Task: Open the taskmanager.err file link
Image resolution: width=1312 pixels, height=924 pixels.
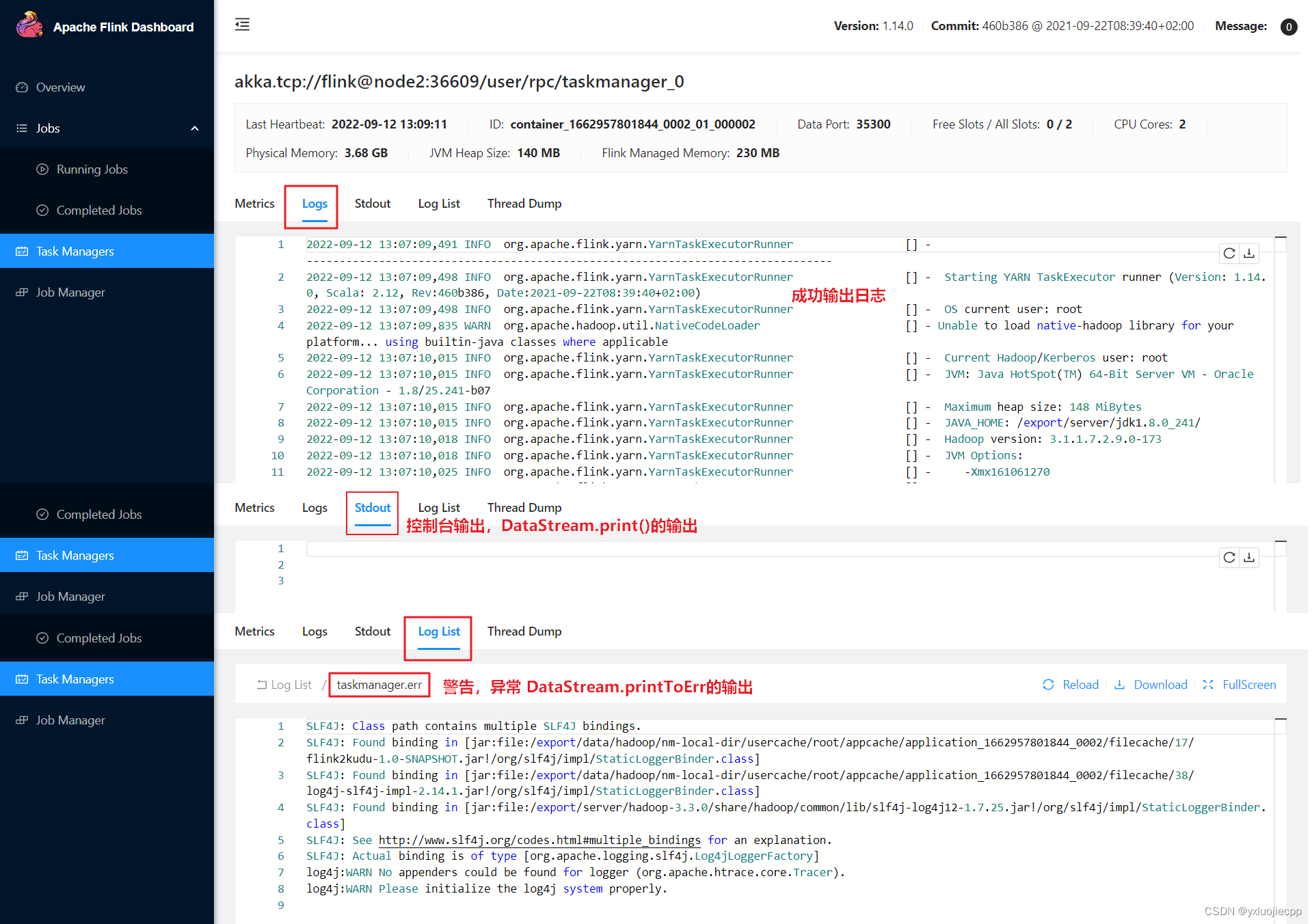Action: point(379,684)
